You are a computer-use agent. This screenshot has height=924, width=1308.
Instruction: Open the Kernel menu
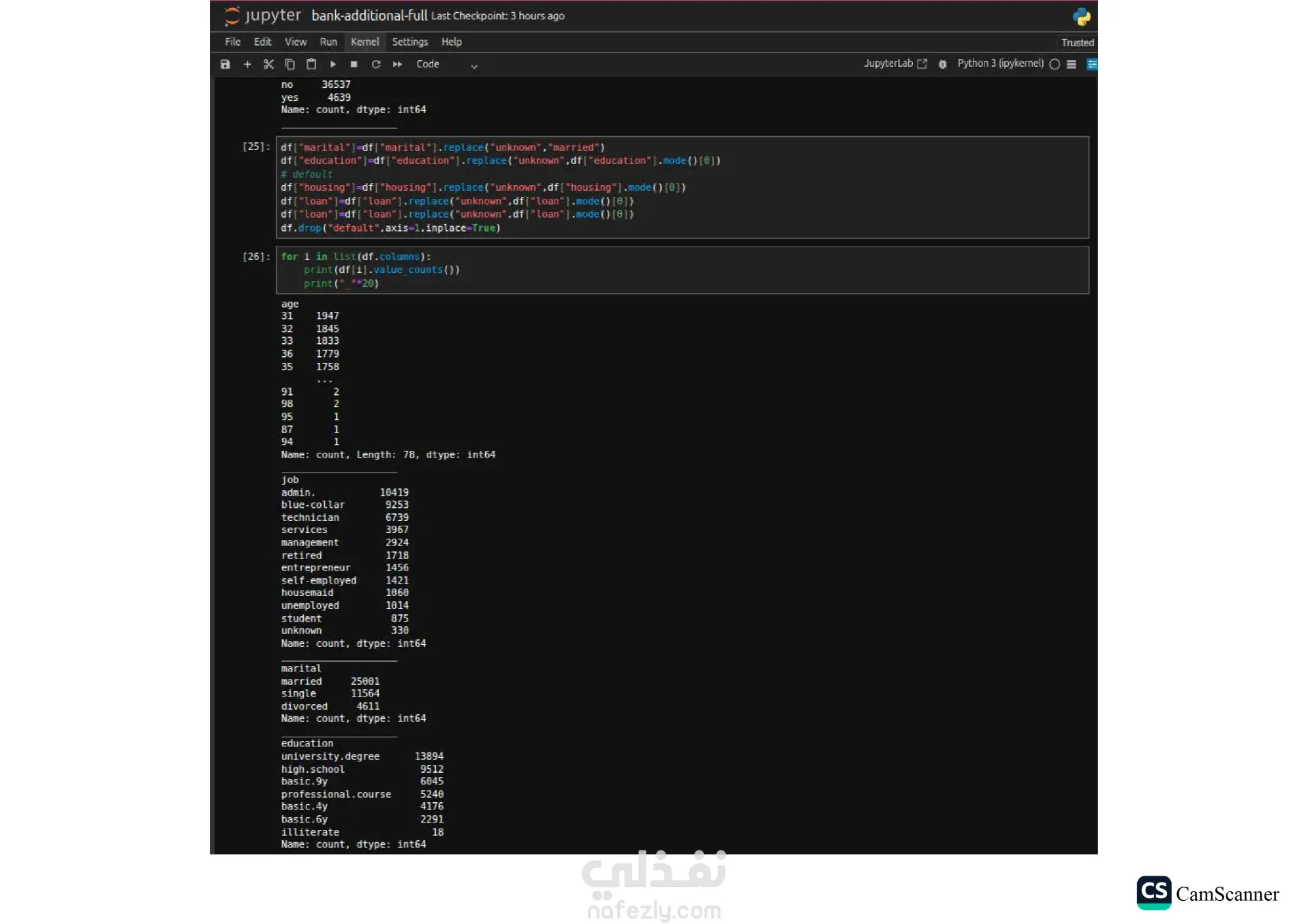[x=364, y=42]
